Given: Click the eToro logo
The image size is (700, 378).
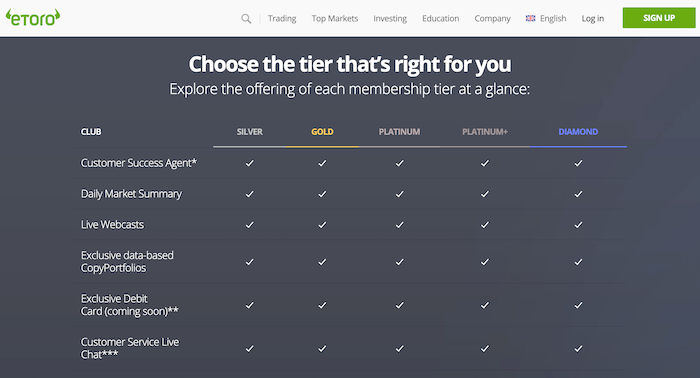Looking at the screenshot, I should [x=33, y=18].
